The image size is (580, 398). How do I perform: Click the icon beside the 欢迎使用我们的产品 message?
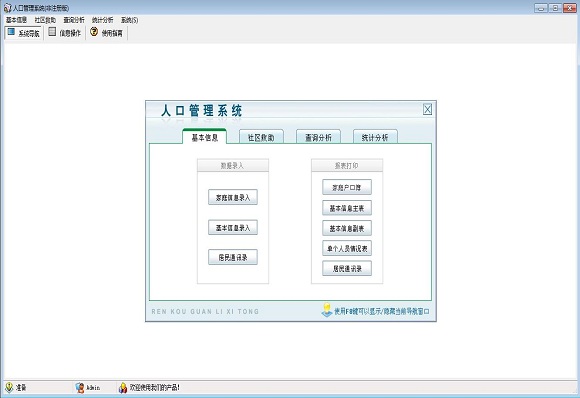pyautogui.click(x=123, y=387)
